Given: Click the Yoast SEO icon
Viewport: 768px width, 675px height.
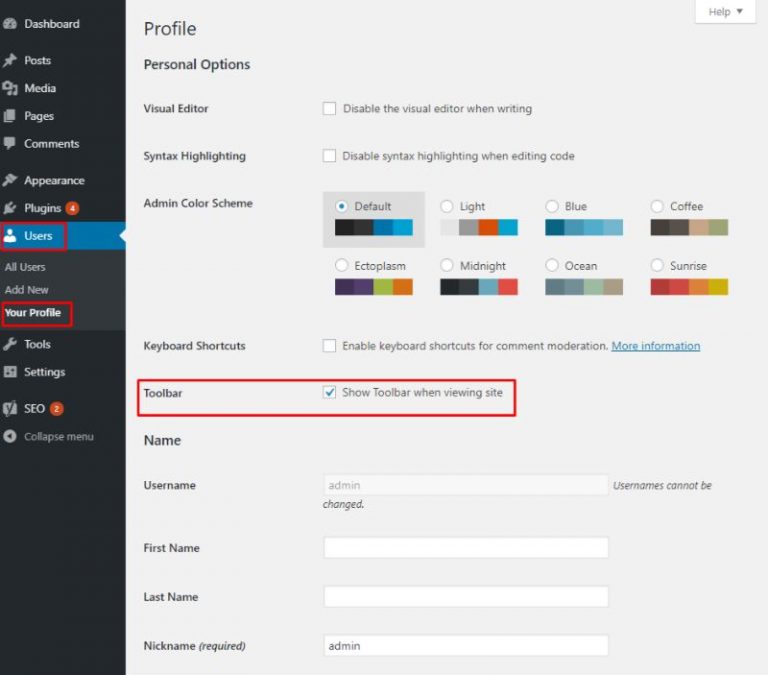Looking at the screenshot, I should point(10,409).
